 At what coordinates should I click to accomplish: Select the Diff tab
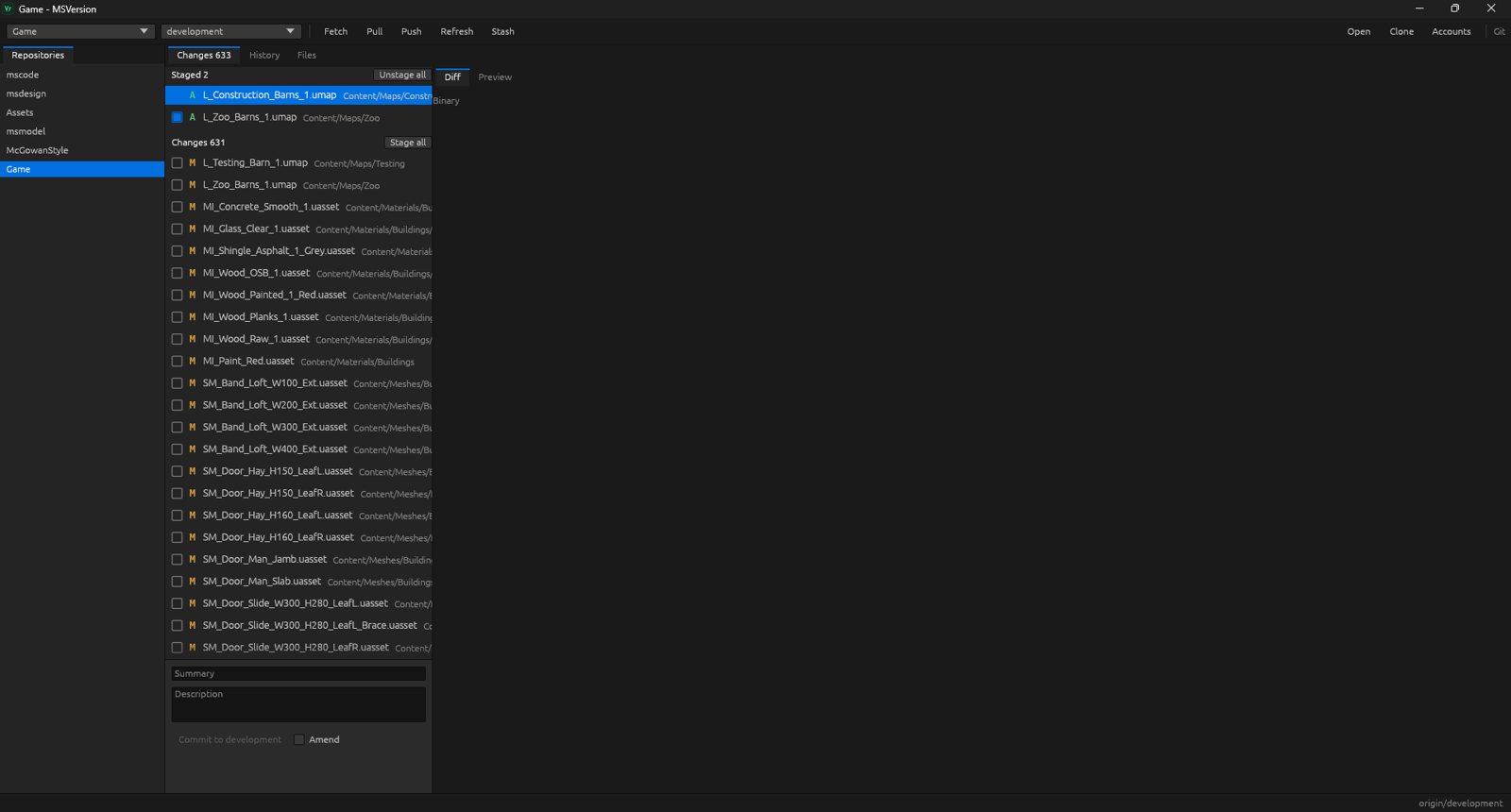click(x=452, y=76)
